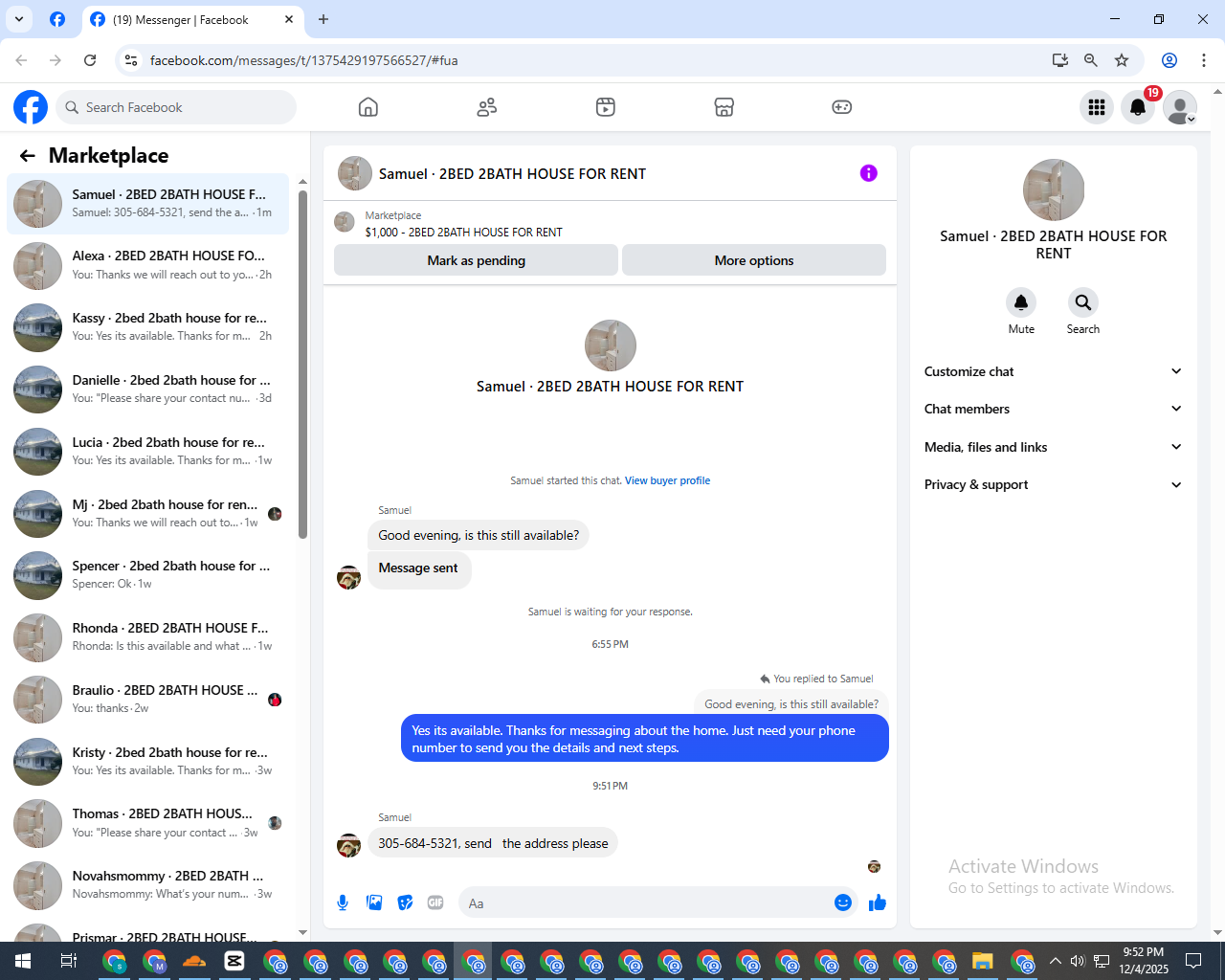Viewport: 1225px width, 980px height.
Task: Choose a sticker icon in composer
Action: click(x=406, y=902)
